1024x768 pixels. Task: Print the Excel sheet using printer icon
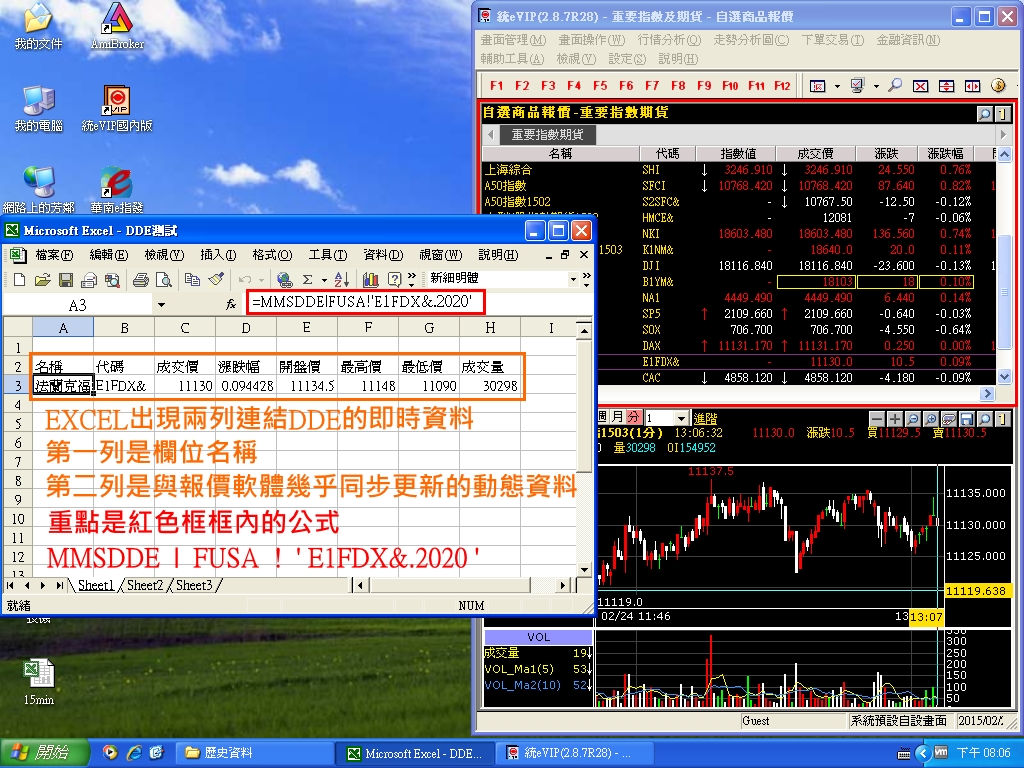[140, 280]
